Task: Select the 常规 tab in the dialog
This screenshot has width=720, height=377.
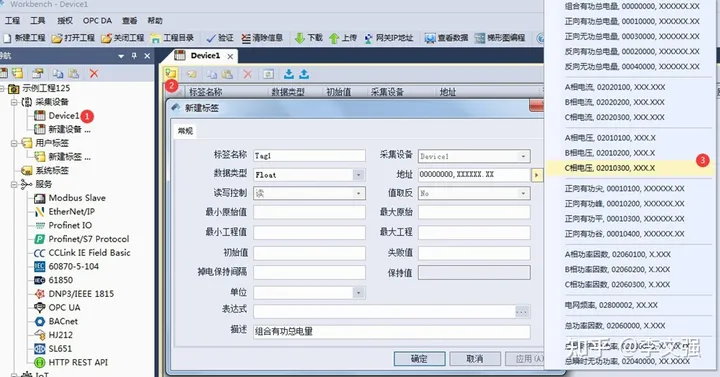Action: (x=186, y=131)
